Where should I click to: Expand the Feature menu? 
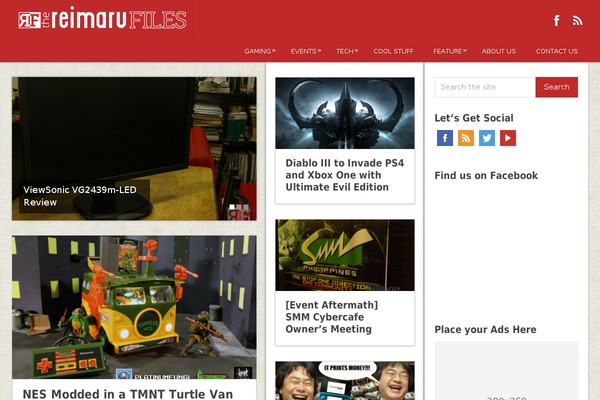coord(450,51)
